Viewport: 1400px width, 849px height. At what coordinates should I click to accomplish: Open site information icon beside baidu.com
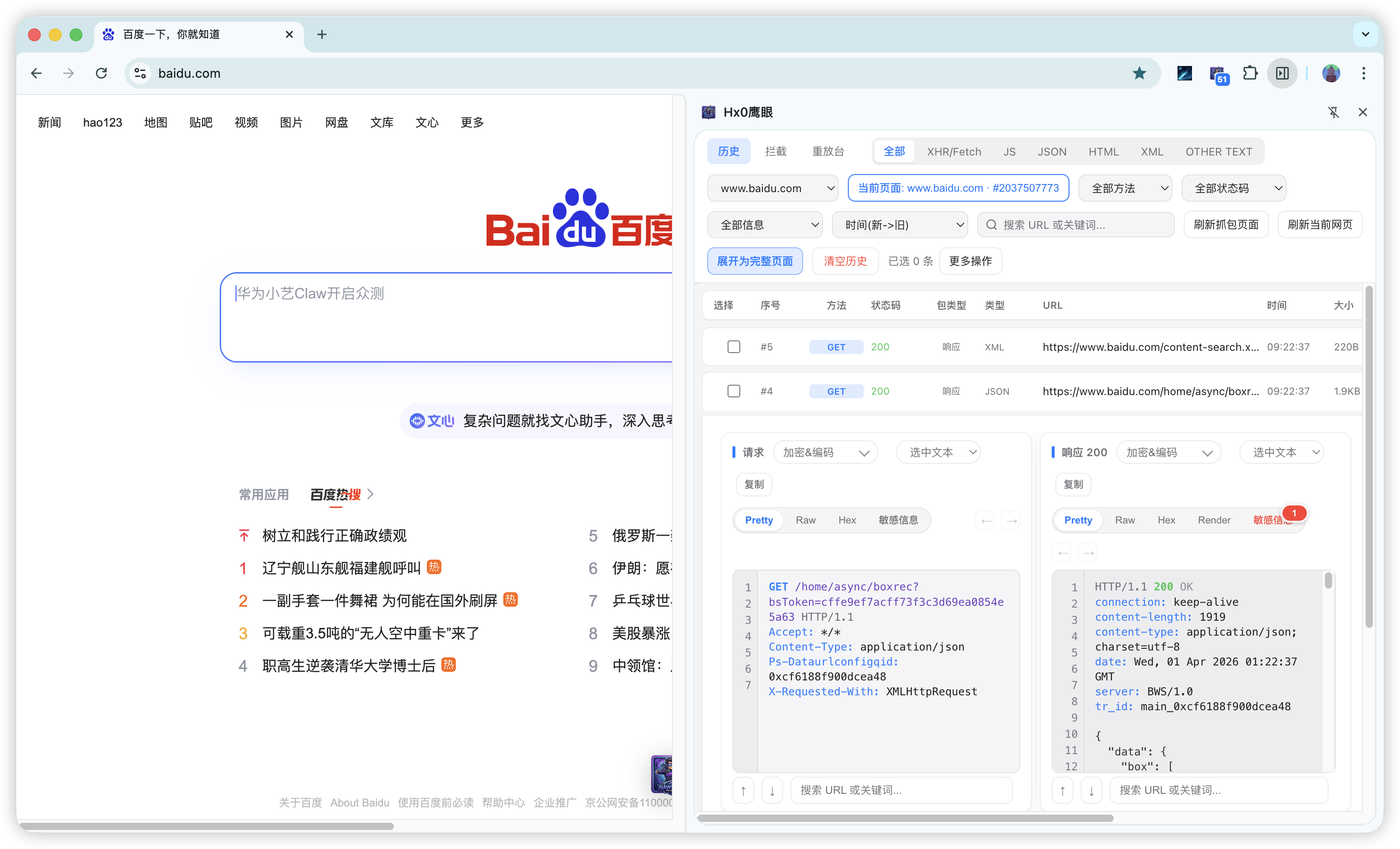pyautogui.click(x=140, y=73)
